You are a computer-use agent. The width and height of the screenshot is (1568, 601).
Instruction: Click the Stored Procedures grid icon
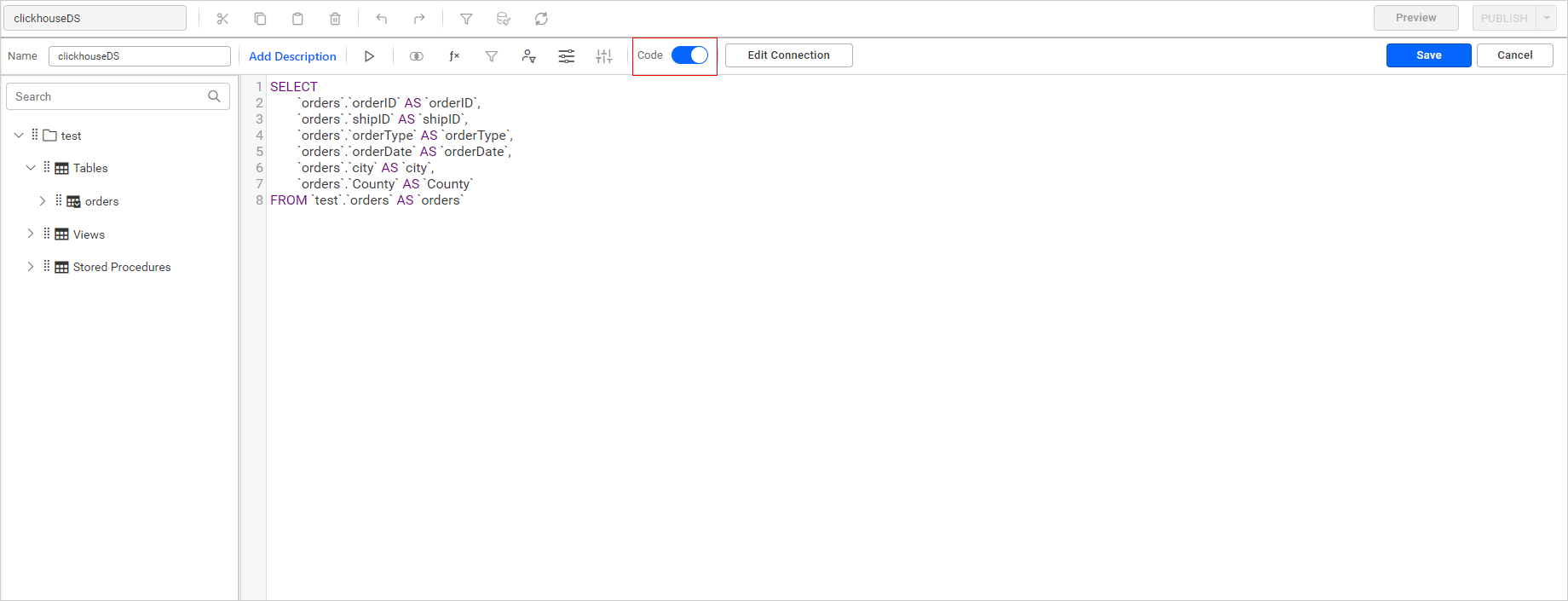pyautogui.click(x=61, y=268)
